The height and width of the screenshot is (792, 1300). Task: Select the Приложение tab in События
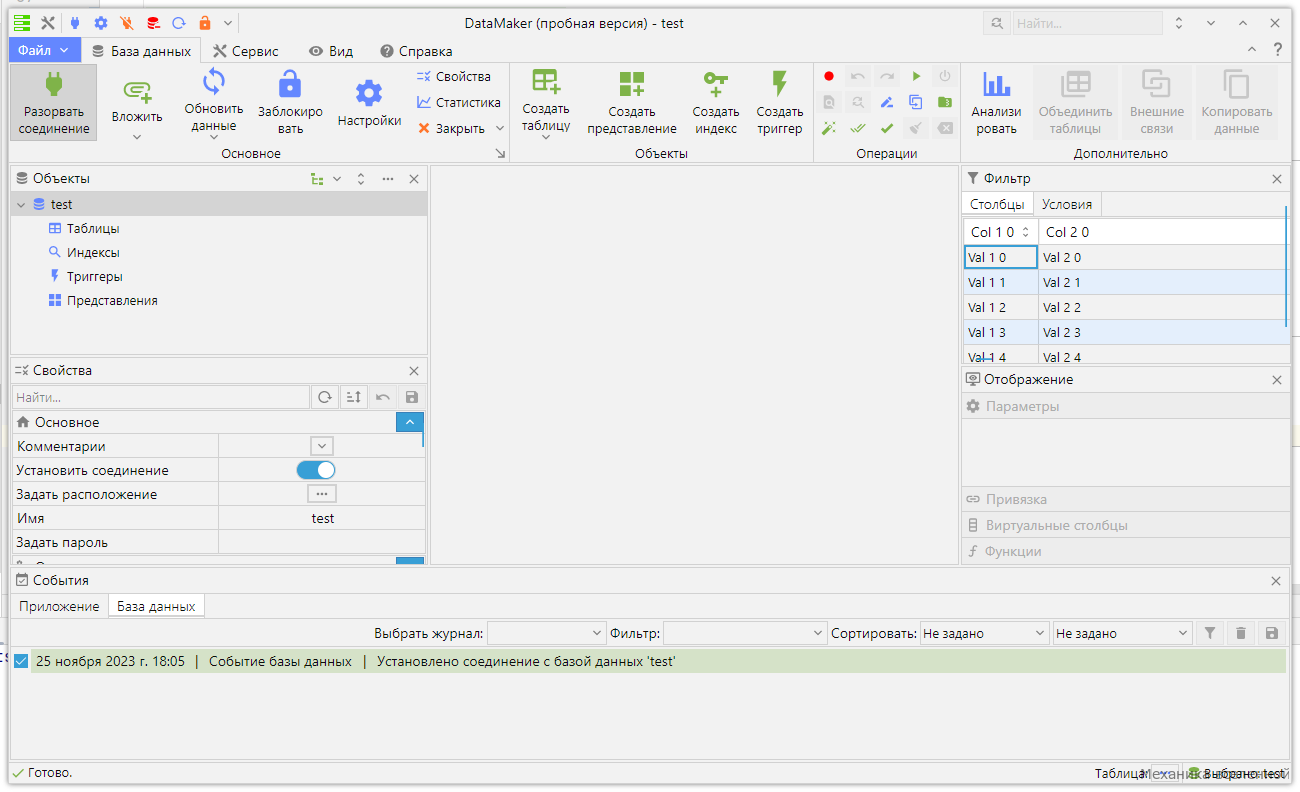pos(59,606)
